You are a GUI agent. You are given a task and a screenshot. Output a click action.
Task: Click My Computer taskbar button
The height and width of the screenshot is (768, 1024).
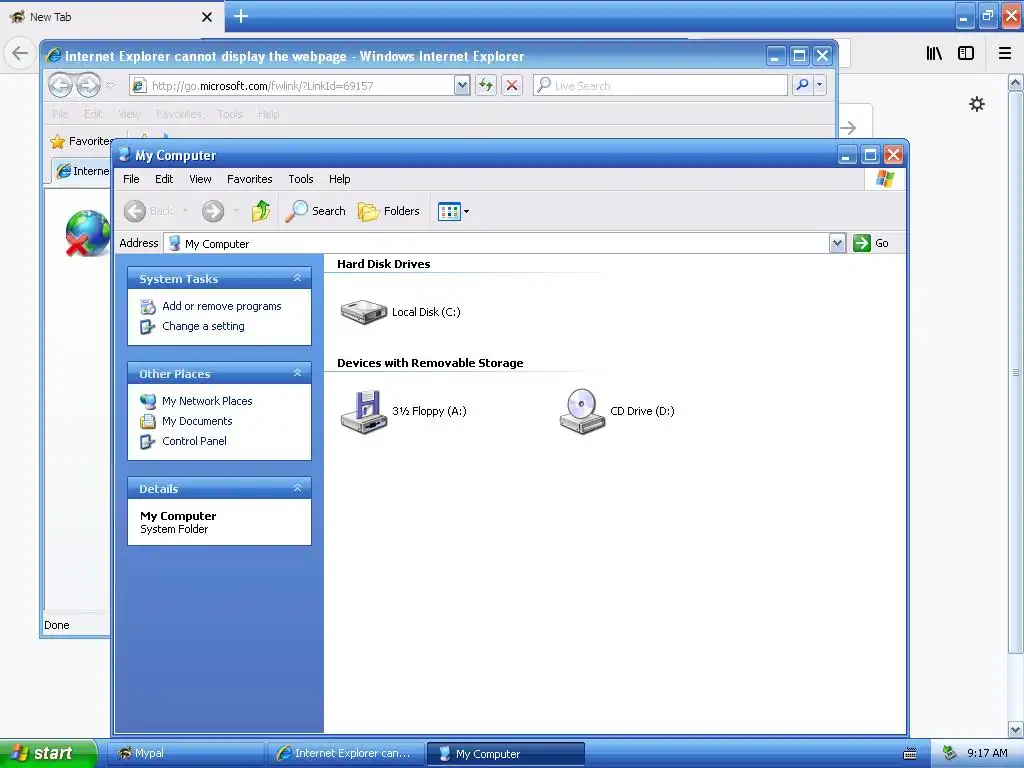click(505, 754)
